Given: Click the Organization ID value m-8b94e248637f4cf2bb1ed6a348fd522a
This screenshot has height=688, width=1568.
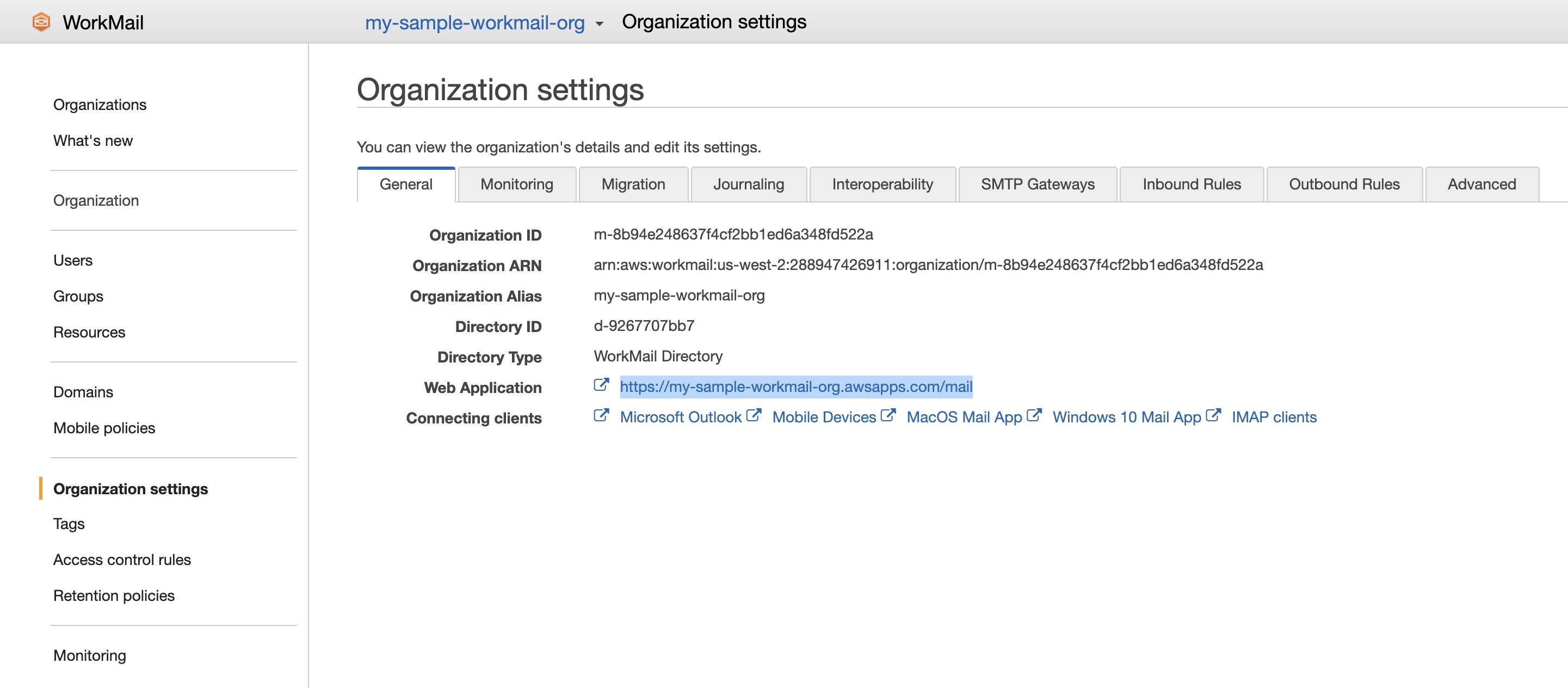Looking at the screenshot, I should point(733,235).
